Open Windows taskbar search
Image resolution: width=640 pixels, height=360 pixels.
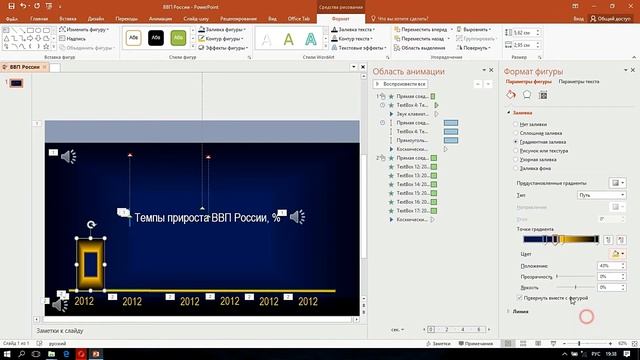click(x=22, y=354)
